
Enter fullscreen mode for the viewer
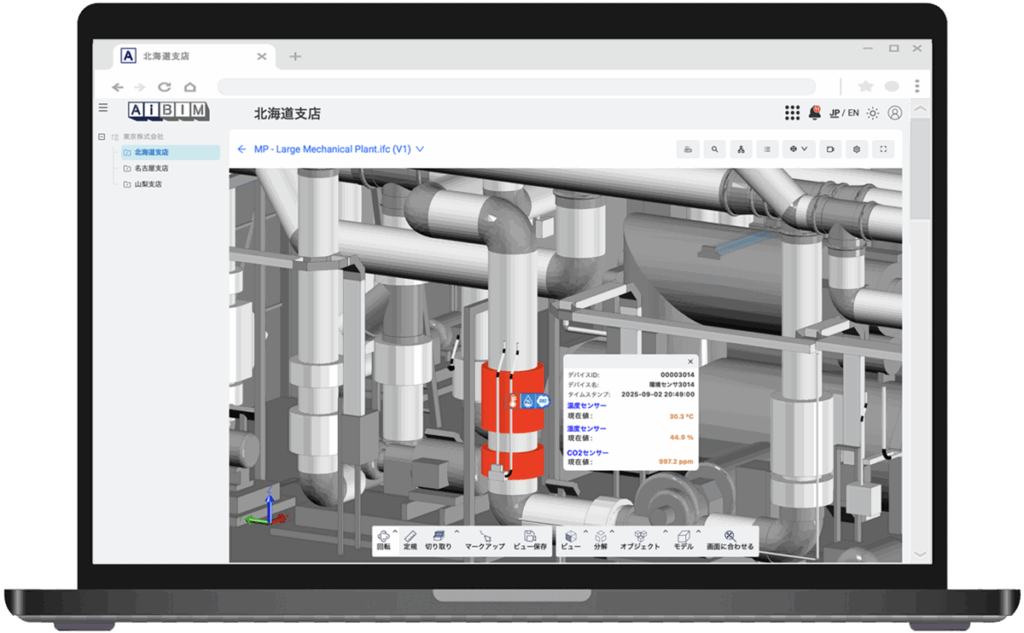tap(883, 149)
